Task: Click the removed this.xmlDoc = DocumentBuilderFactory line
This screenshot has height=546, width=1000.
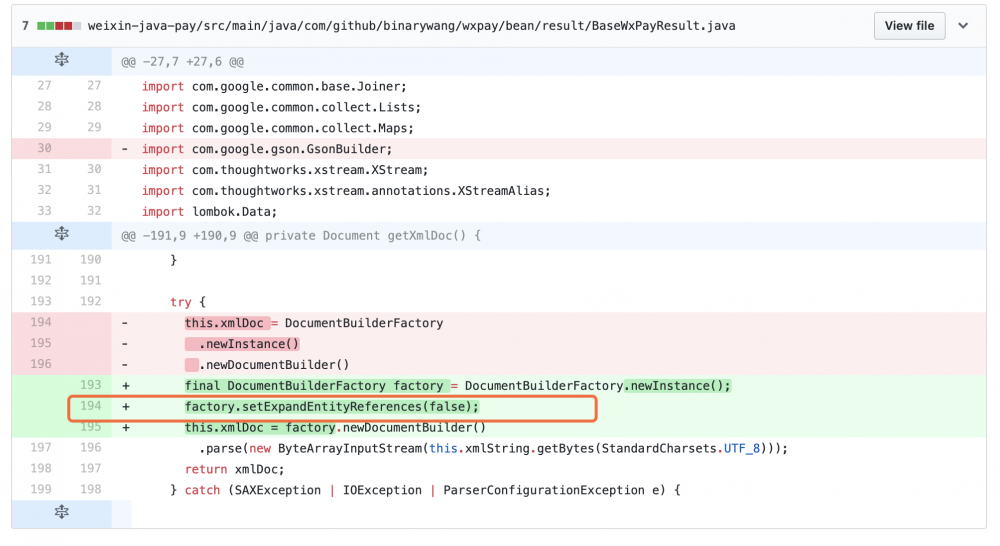Action: (314, 323)
